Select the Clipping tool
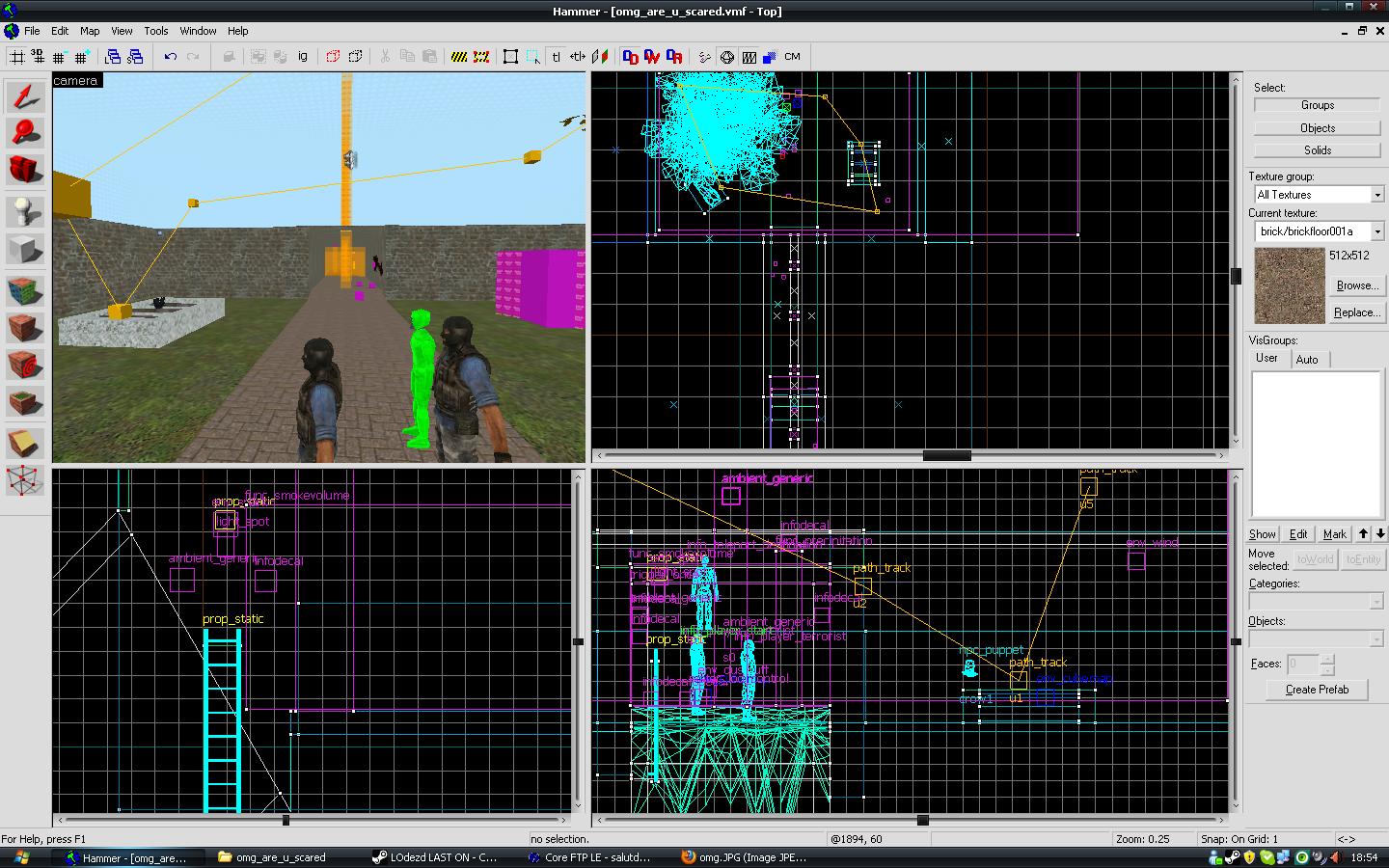This screenshot has height=868, width=1389. point(26,444)
